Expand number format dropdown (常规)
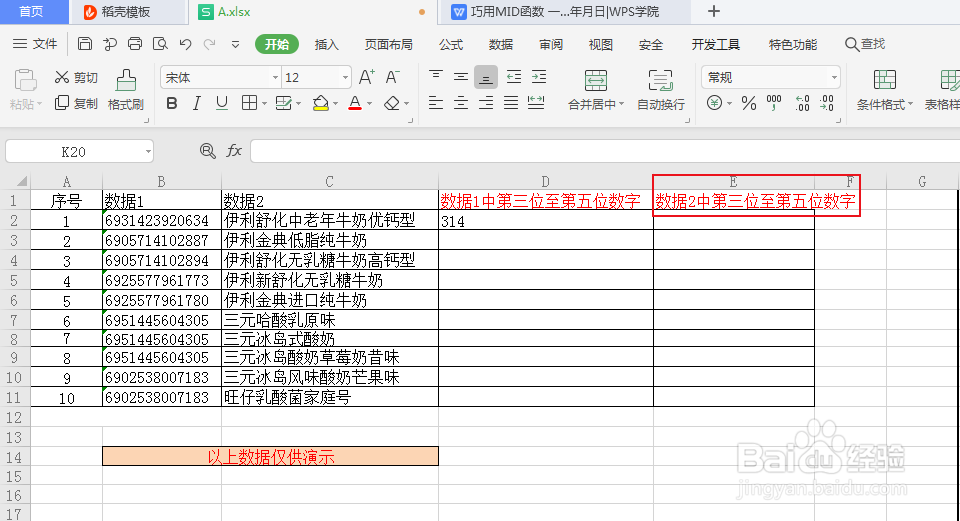The height and width of the screenshot is (521, 960). (x=834, y=78)
